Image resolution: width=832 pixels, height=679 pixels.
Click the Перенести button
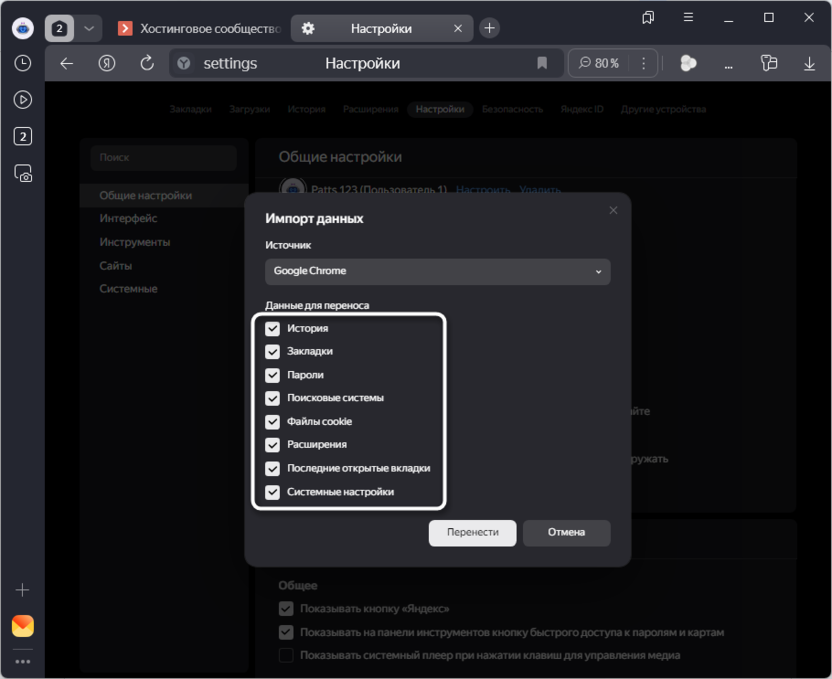472,532
